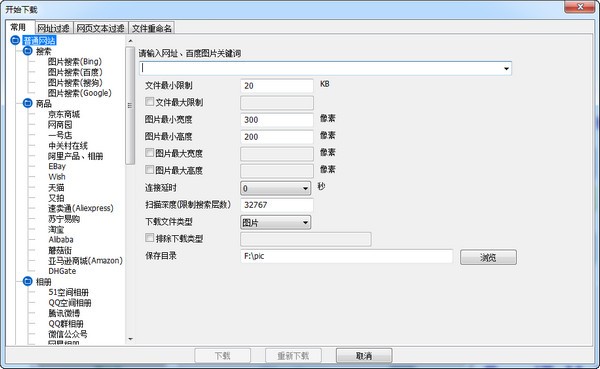Select QQ空间相册 tree entry
The height and width of the screenshot is (369, 600).
coord(70,303)
